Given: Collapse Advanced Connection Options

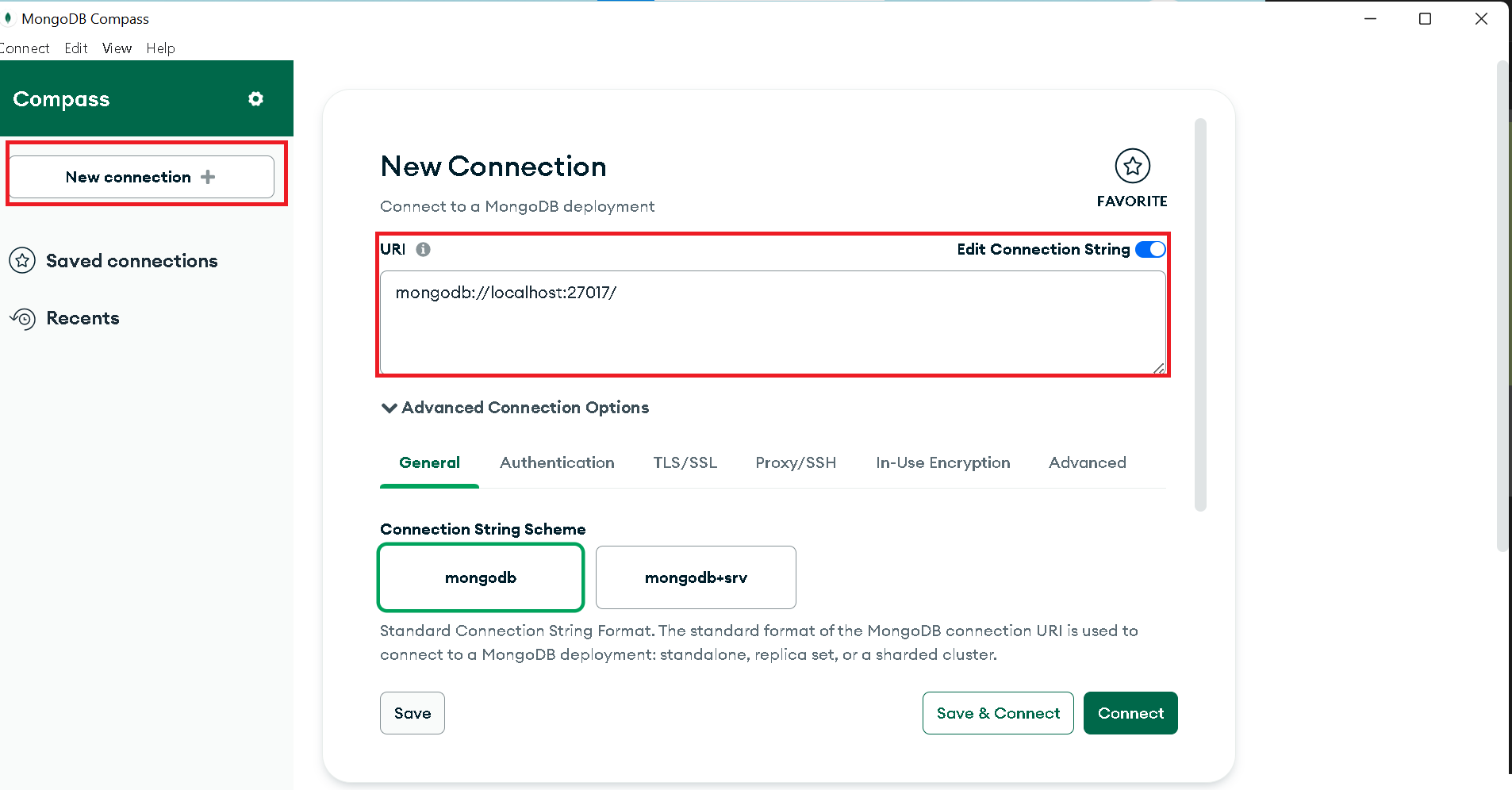Looking at the screenshot, I should (x=515, y=408).
